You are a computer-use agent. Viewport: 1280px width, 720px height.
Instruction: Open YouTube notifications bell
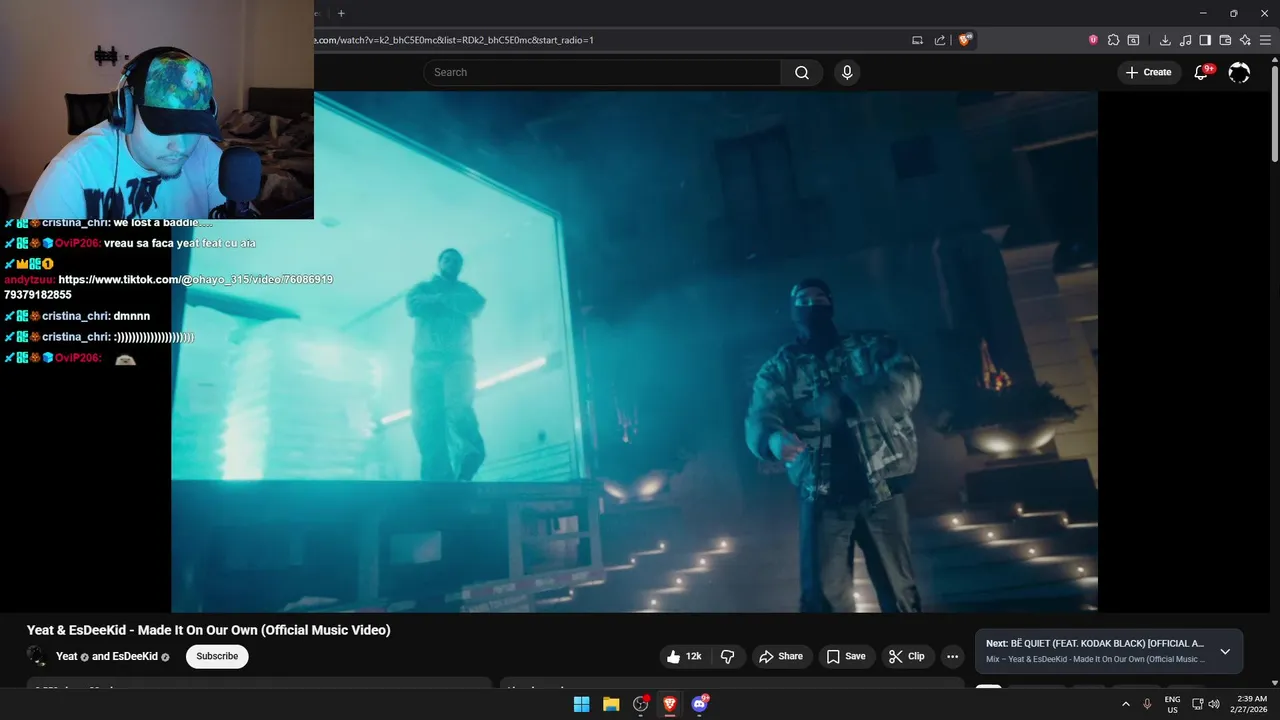click(x=1201, y=72)
